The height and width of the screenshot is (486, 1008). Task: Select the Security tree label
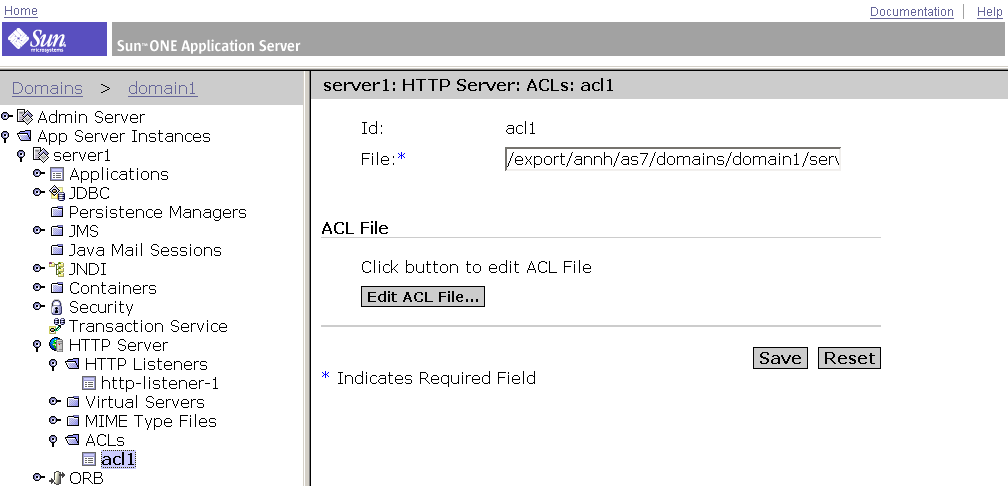(x=101, y=307)
